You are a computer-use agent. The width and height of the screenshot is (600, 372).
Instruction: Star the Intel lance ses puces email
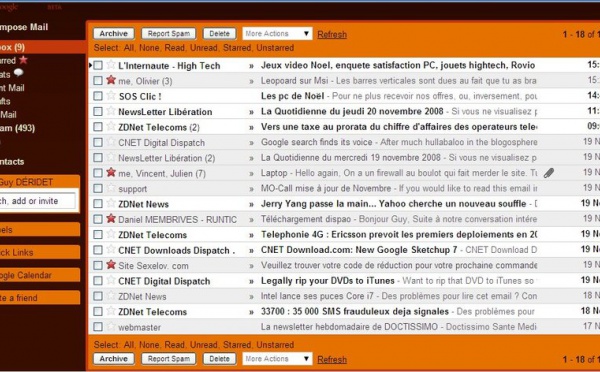[x=111, y=295]
